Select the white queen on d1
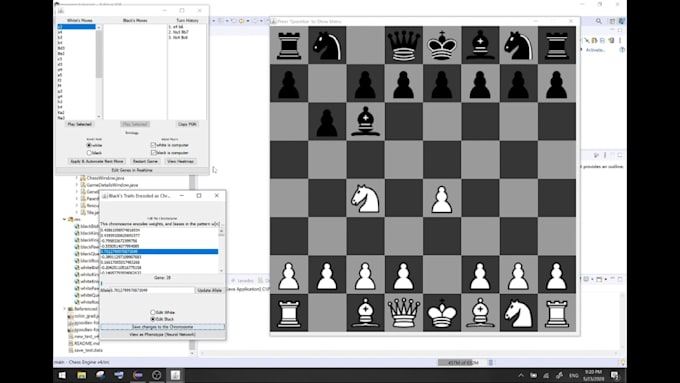 pyautogui.click(x=403, y=313)
